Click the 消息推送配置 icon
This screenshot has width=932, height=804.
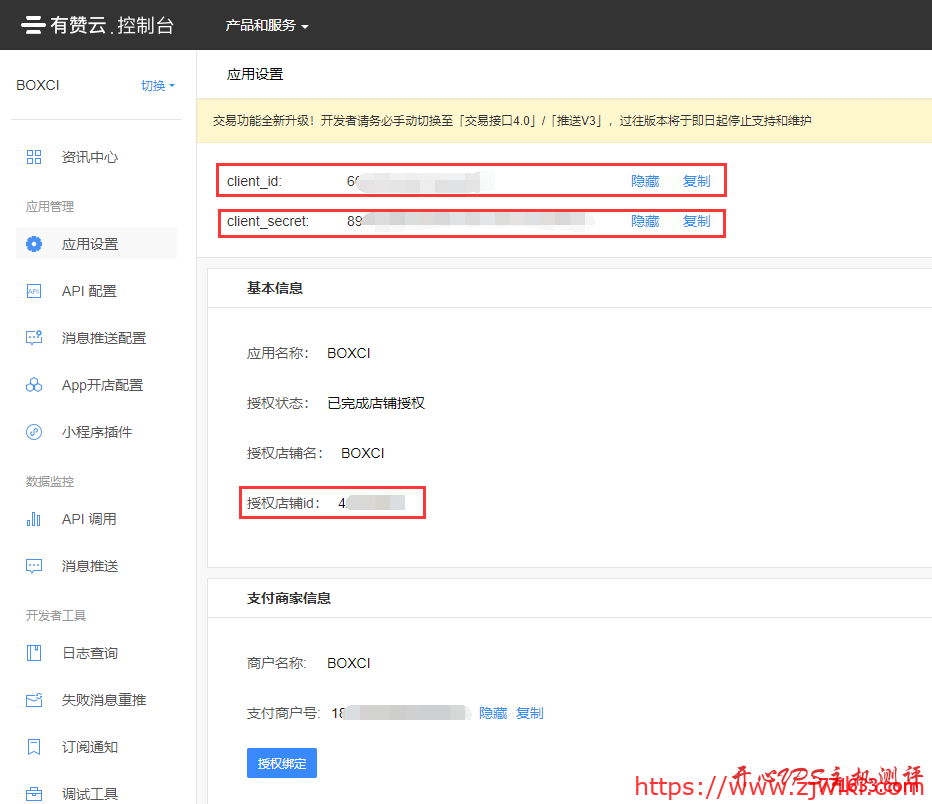[x=34, y=337]
